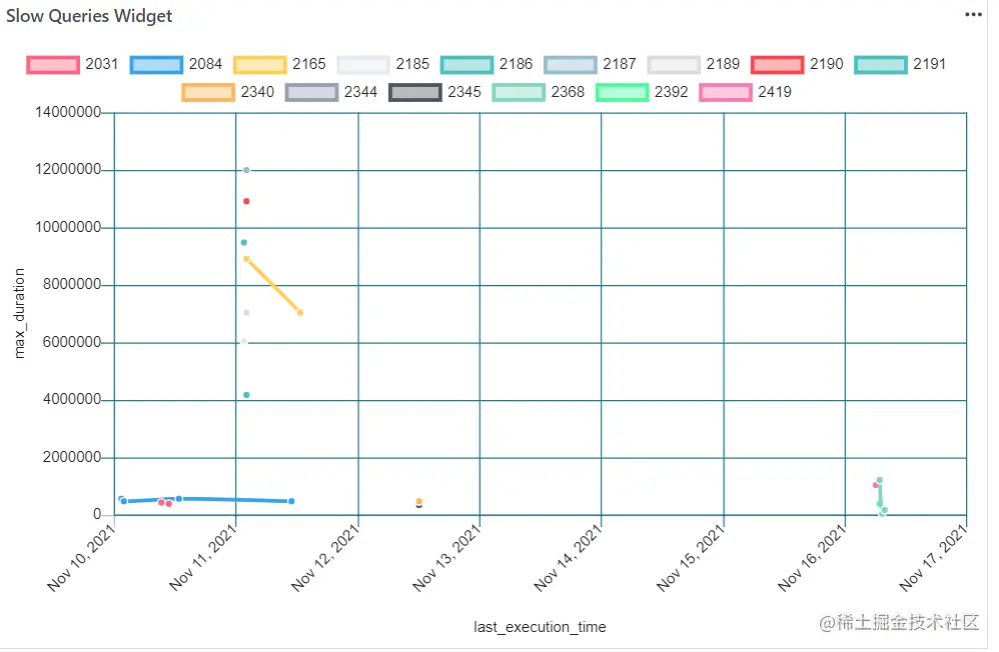Click the teal 2186 legend swatch
This screenshot has height=652, width=999.
(x=467, y=64)
